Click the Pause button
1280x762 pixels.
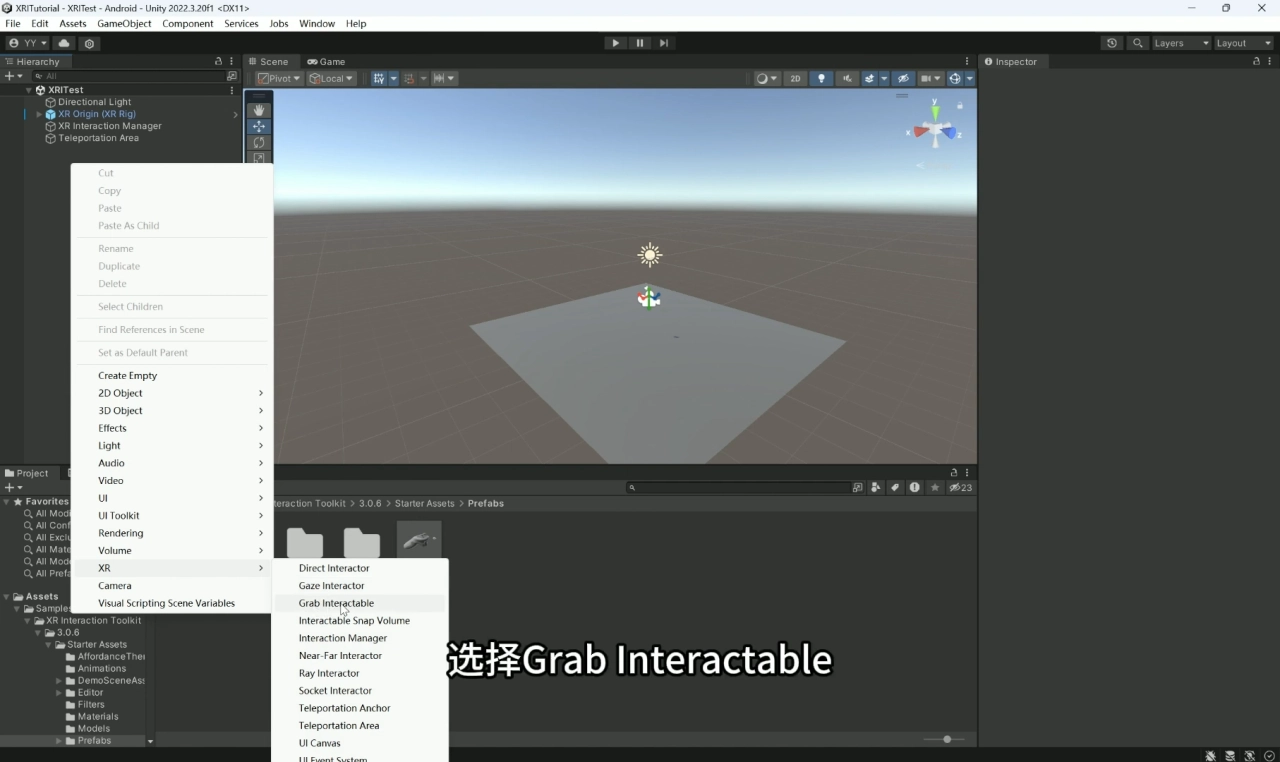[x=640, y=43]
